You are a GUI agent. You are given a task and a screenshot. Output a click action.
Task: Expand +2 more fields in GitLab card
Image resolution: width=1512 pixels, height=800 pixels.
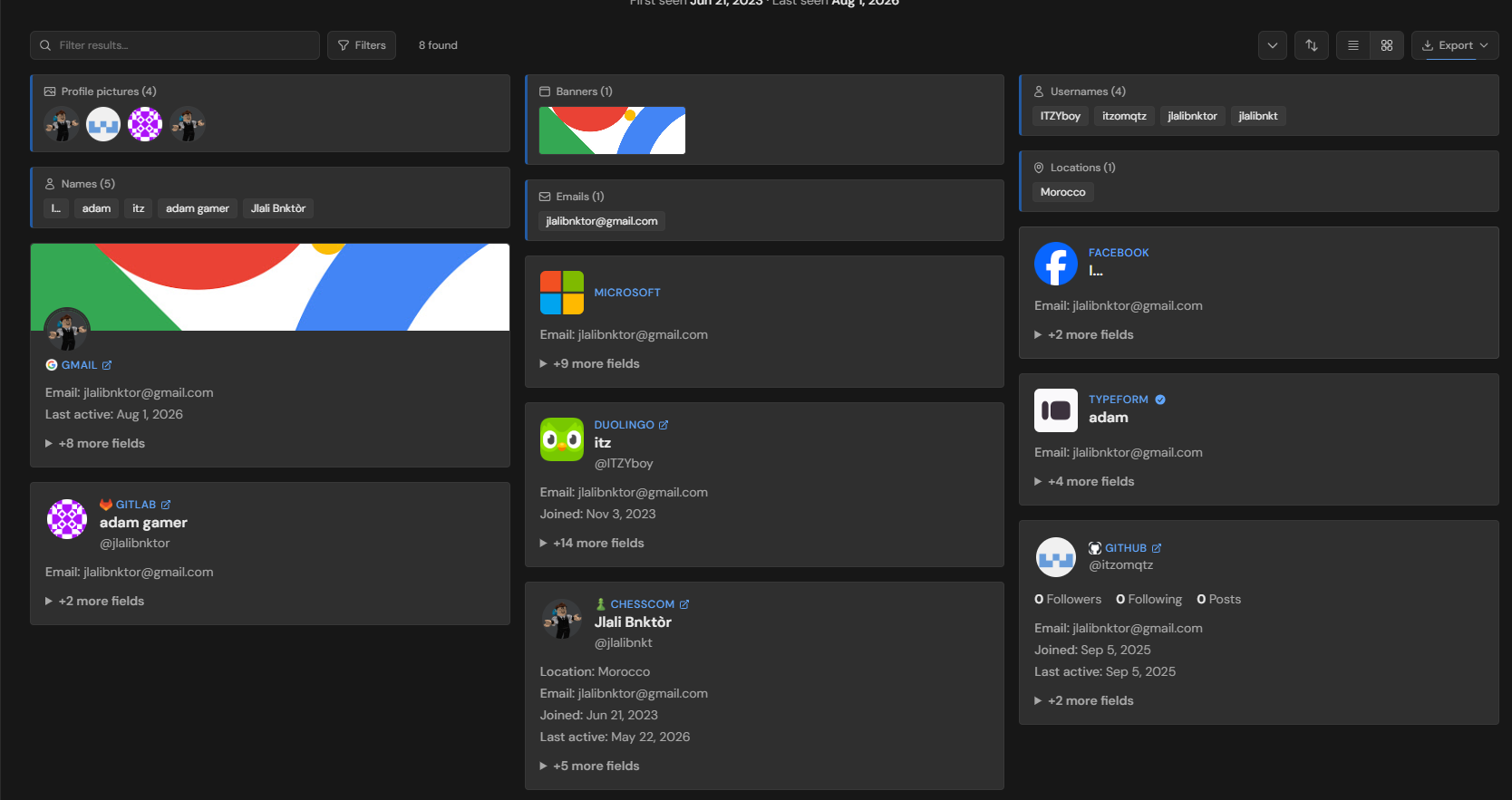(95, 601)
